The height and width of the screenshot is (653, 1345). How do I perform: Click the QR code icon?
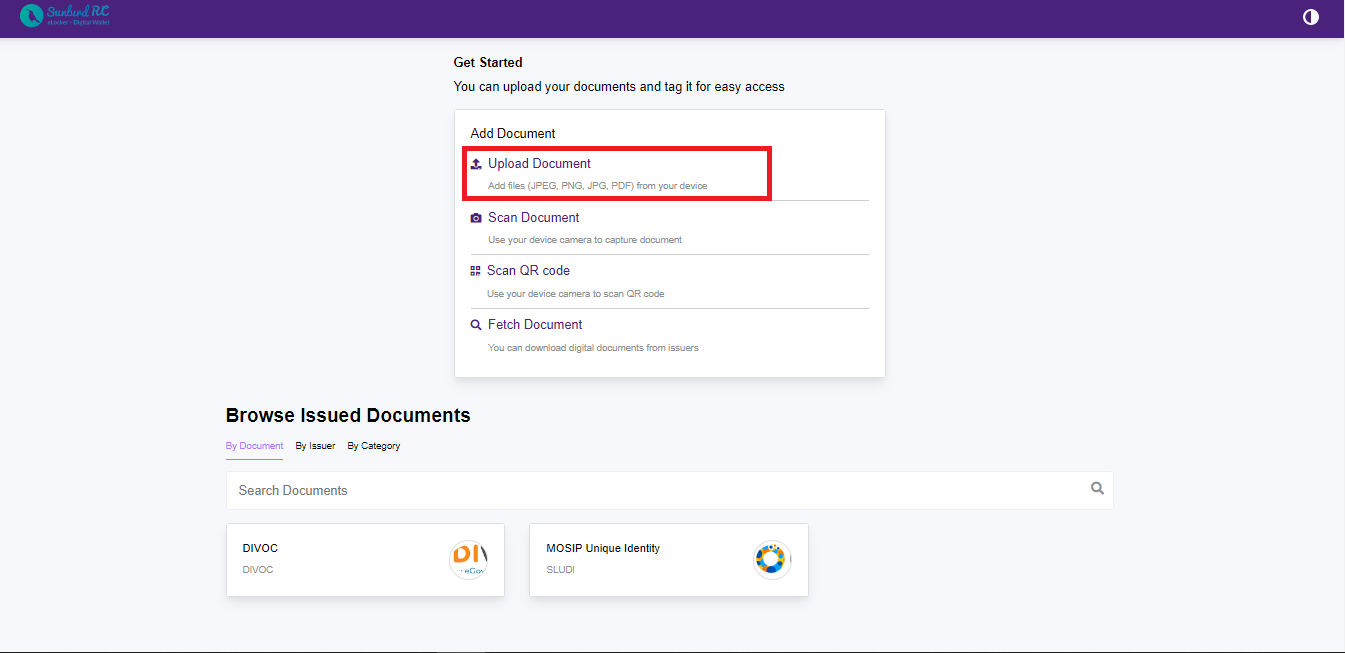476,271
